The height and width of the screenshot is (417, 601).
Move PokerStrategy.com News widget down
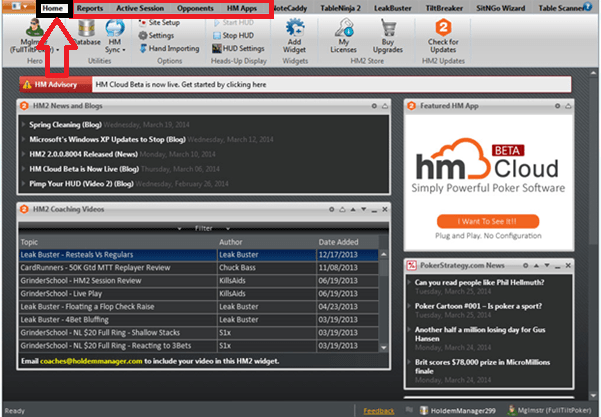pyautogui.click(x=547, y=265)
